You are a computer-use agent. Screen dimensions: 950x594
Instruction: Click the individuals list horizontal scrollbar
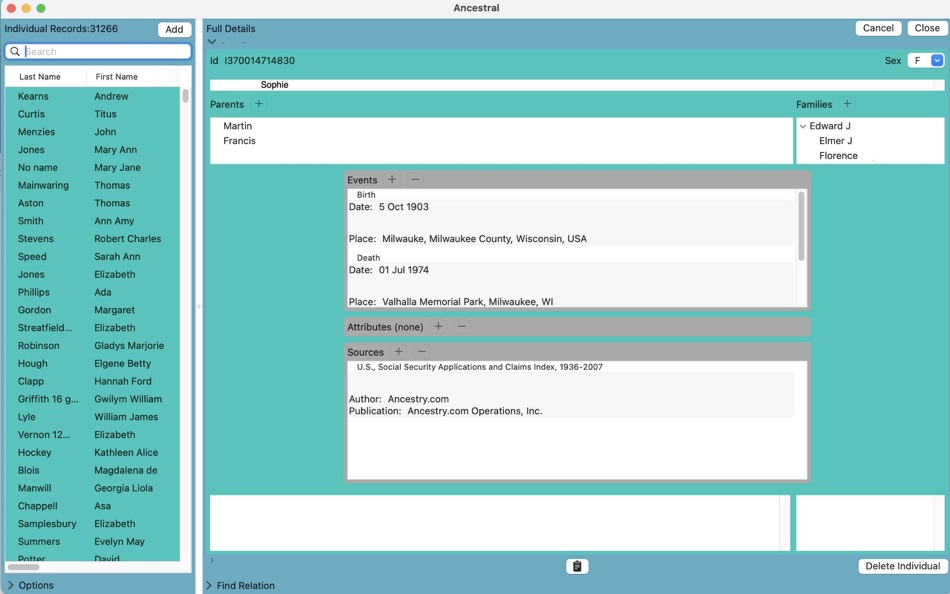(x=23, y=567)
